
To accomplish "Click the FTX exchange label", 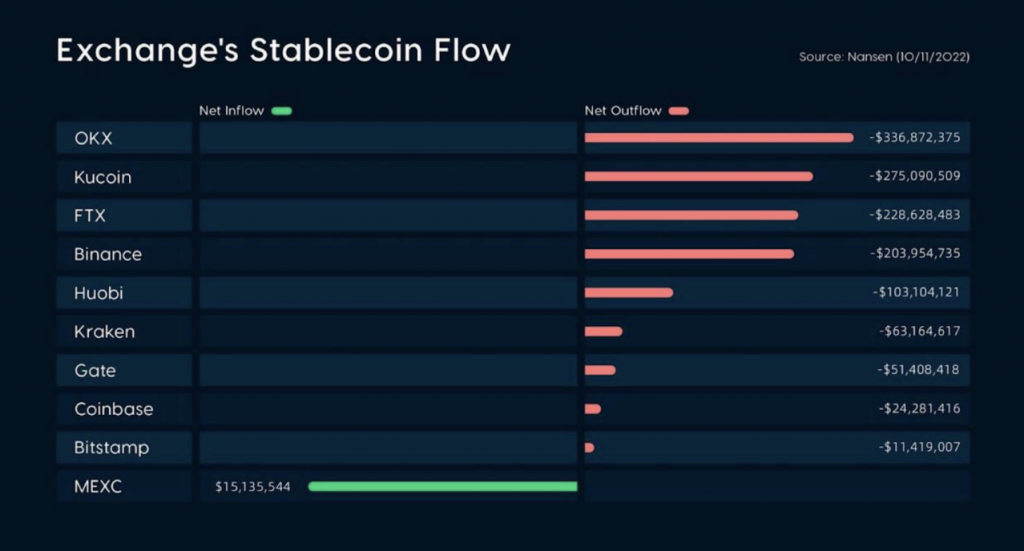I will pos(89,215).
